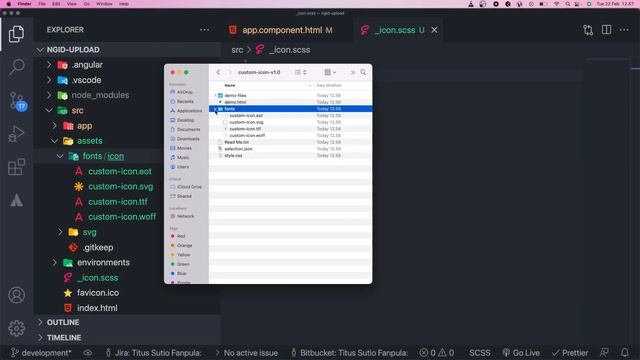640x360 pixels.
Task: Open the Run and Debug view
Action: click(16, 133)
